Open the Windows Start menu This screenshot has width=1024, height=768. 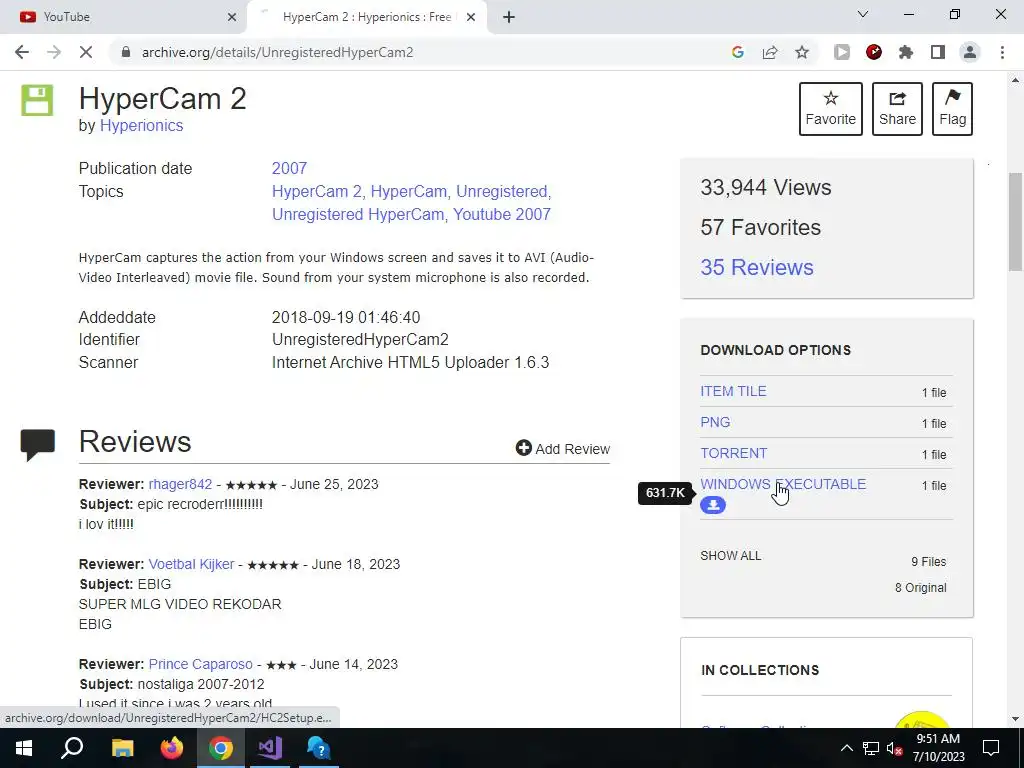(x=24, y=748)
